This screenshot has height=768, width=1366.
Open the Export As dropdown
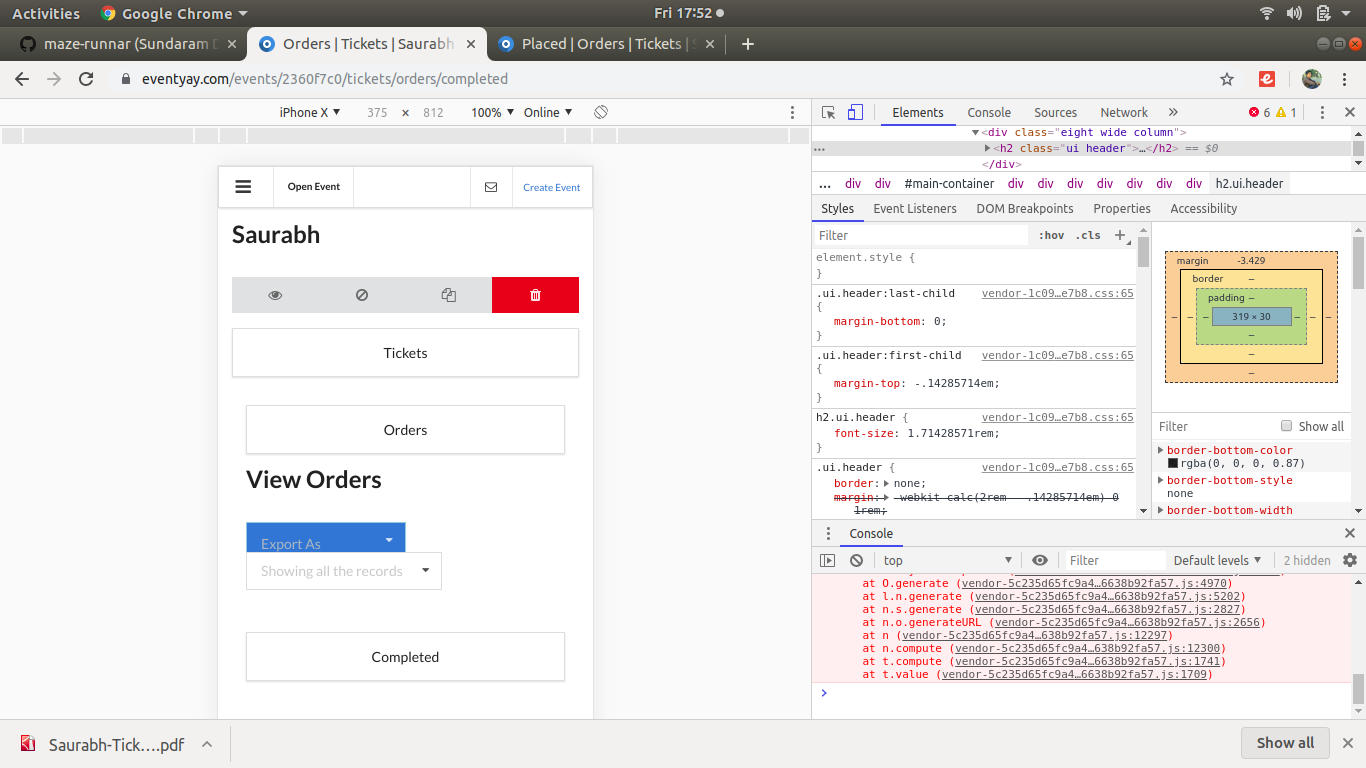point(326,538)
